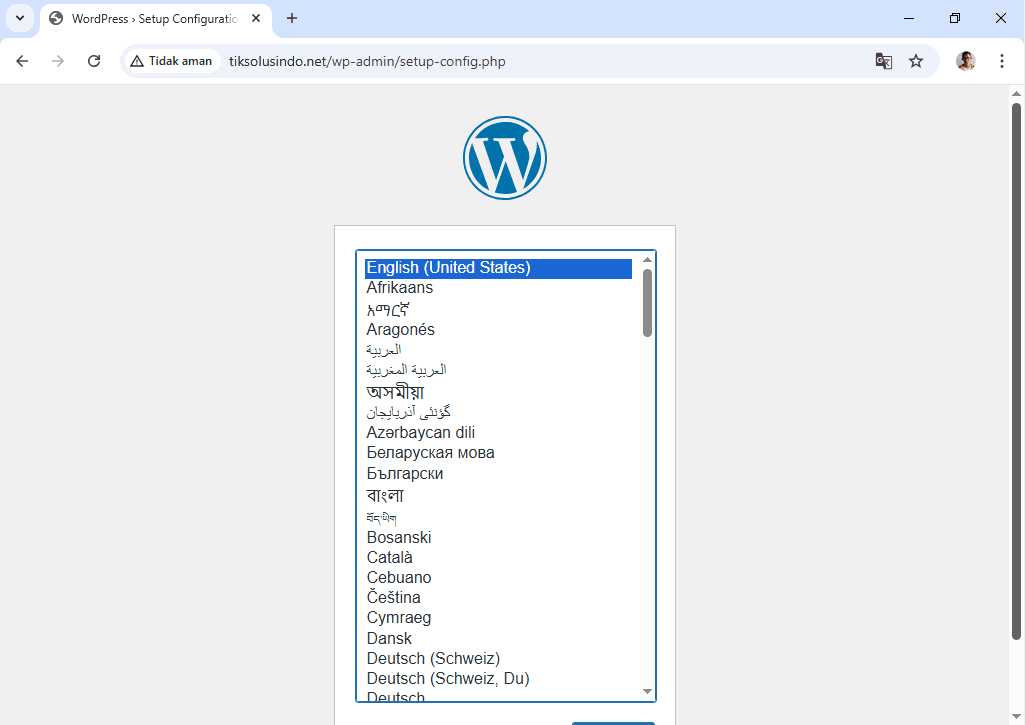Pick Azərbaycan dili language

click(x=421, y=432)
